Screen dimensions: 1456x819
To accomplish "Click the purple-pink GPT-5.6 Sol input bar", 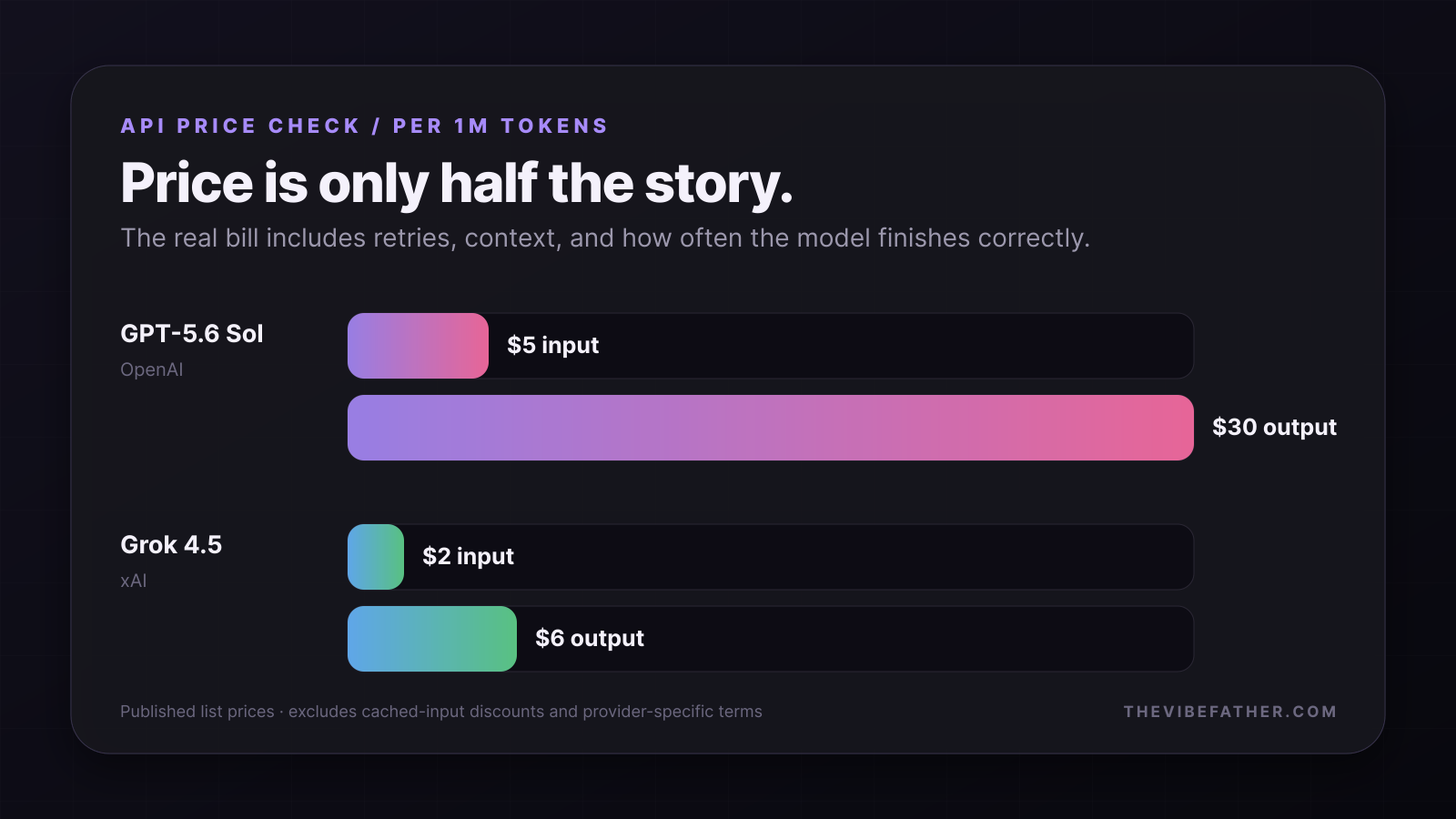I will (418, 346).
